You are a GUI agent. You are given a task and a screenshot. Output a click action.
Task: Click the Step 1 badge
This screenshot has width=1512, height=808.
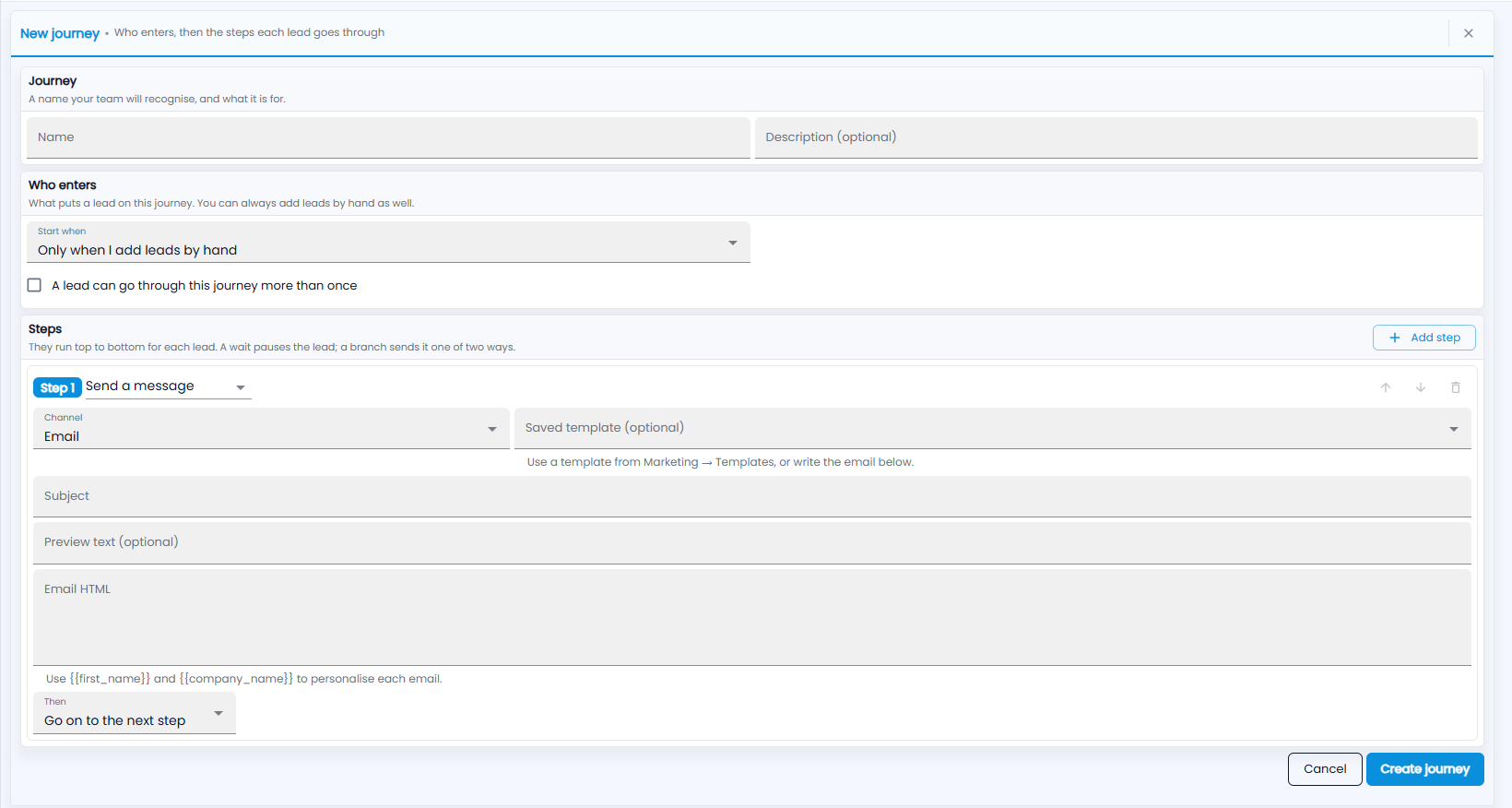[x=57, y=387]
